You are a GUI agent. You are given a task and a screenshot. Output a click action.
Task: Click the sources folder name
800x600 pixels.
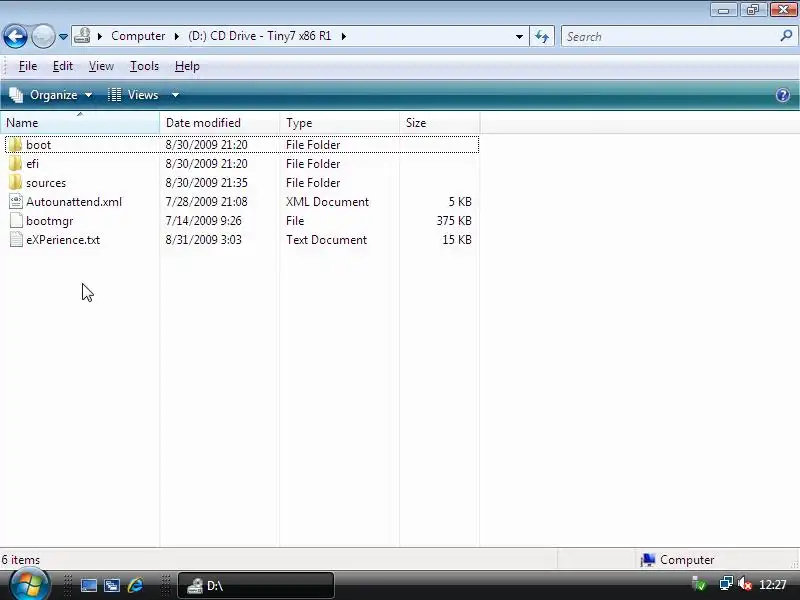click(46, 183)
